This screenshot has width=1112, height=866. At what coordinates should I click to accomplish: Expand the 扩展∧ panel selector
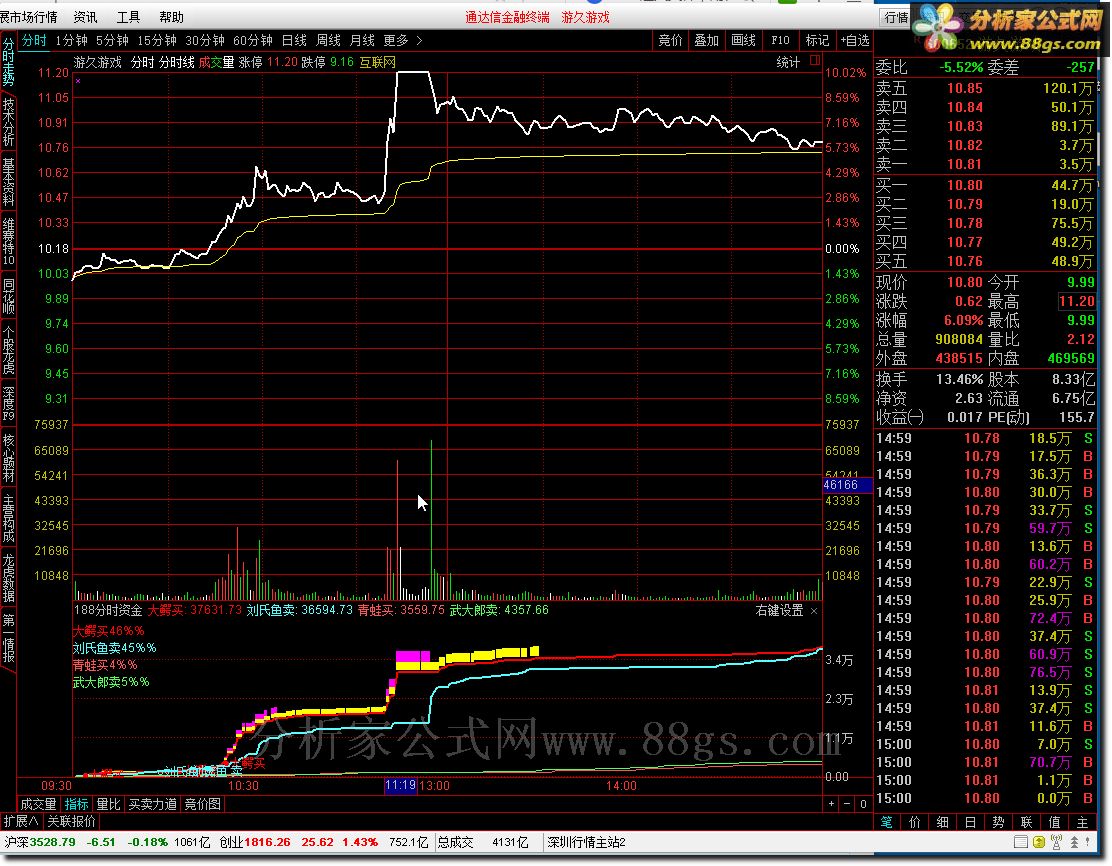coord(21,821)
